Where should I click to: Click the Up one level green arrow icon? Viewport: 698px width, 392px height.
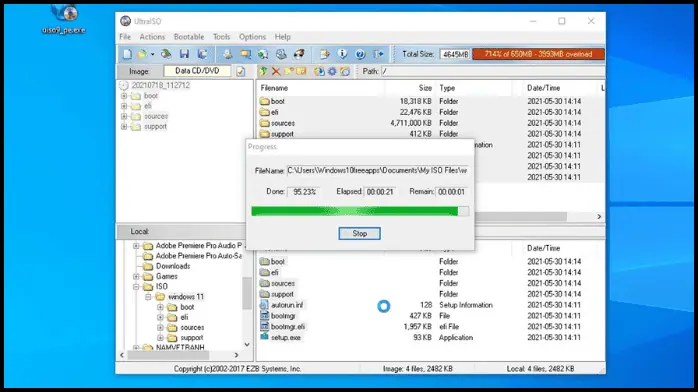263,71
